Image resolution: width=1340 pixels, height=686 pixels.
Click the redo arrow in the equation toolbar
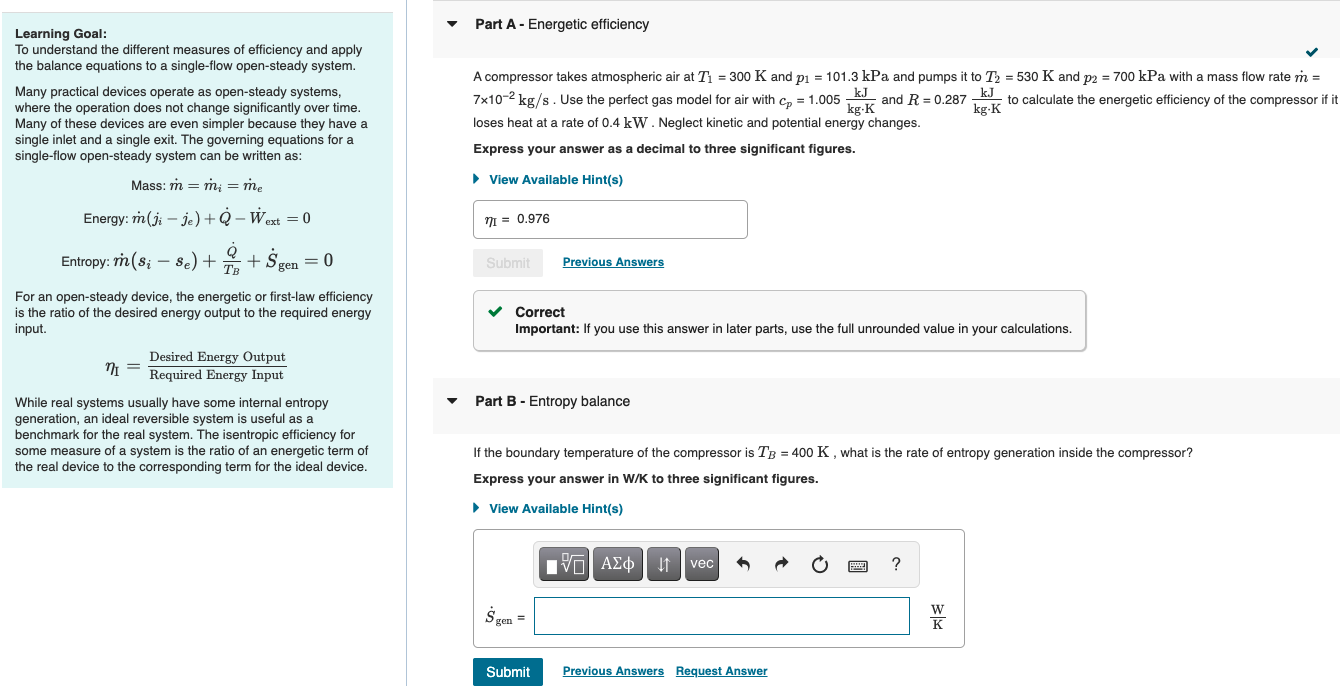tap(779, 563)
